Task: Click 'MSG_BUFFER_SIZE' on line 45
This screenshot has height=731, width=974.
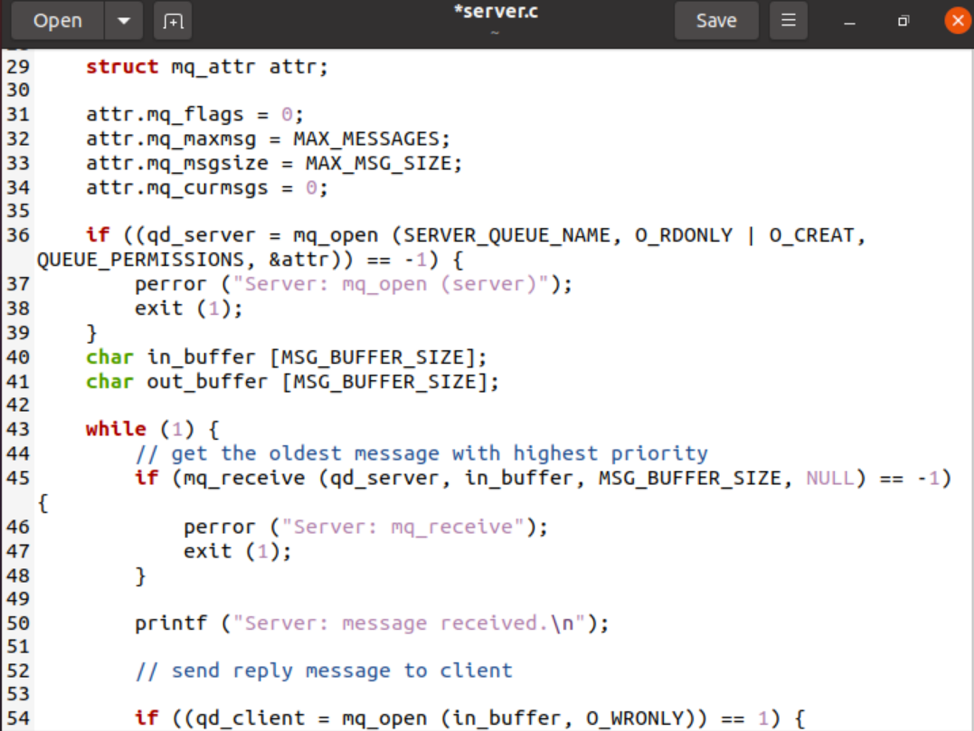Action: (690, 478)
